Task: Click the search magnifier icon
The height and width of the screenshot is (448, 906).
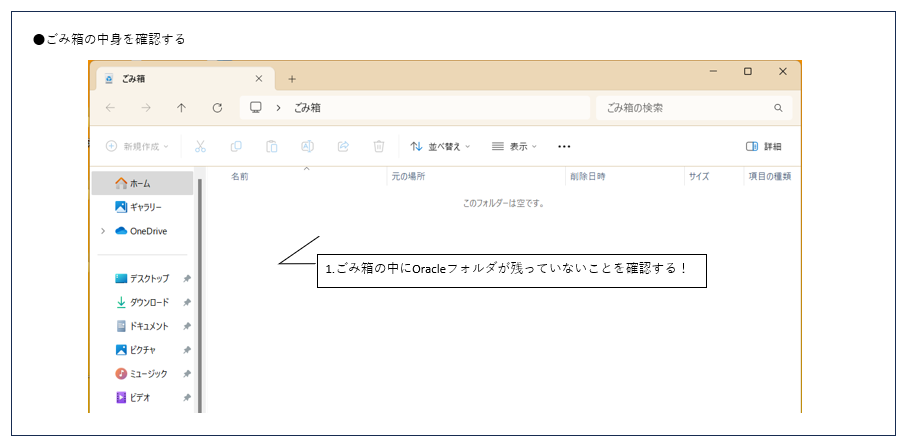Action: pyautogui.click(x=778, y=108)
